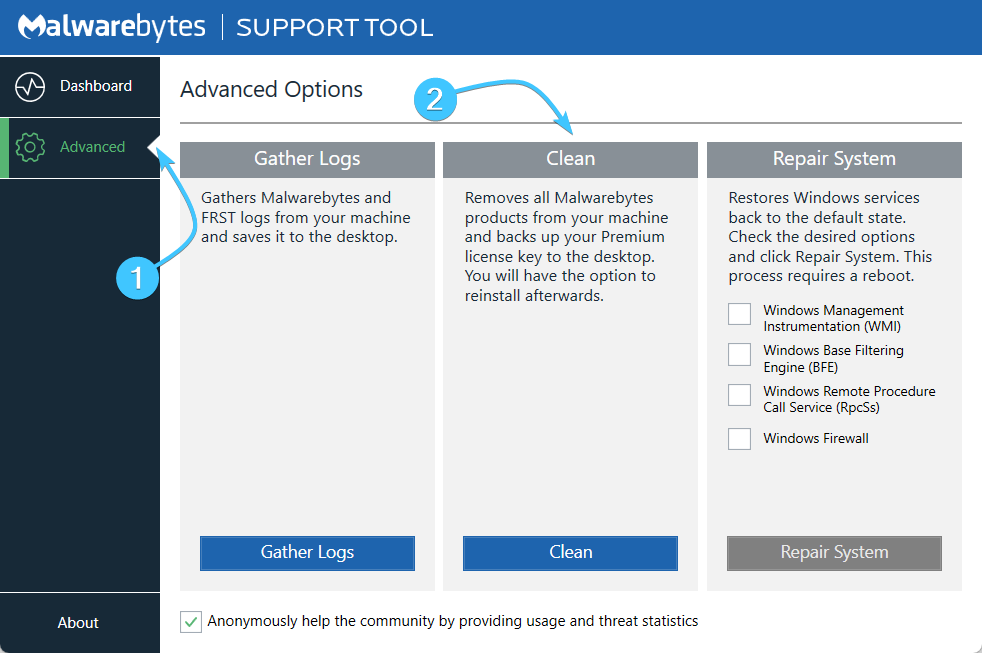The width and height of the screenshot is (982, 653).
Task: Click the 'Gathers Malwarebytes and FRST logs' description
Action: click(x=306, y=217)
